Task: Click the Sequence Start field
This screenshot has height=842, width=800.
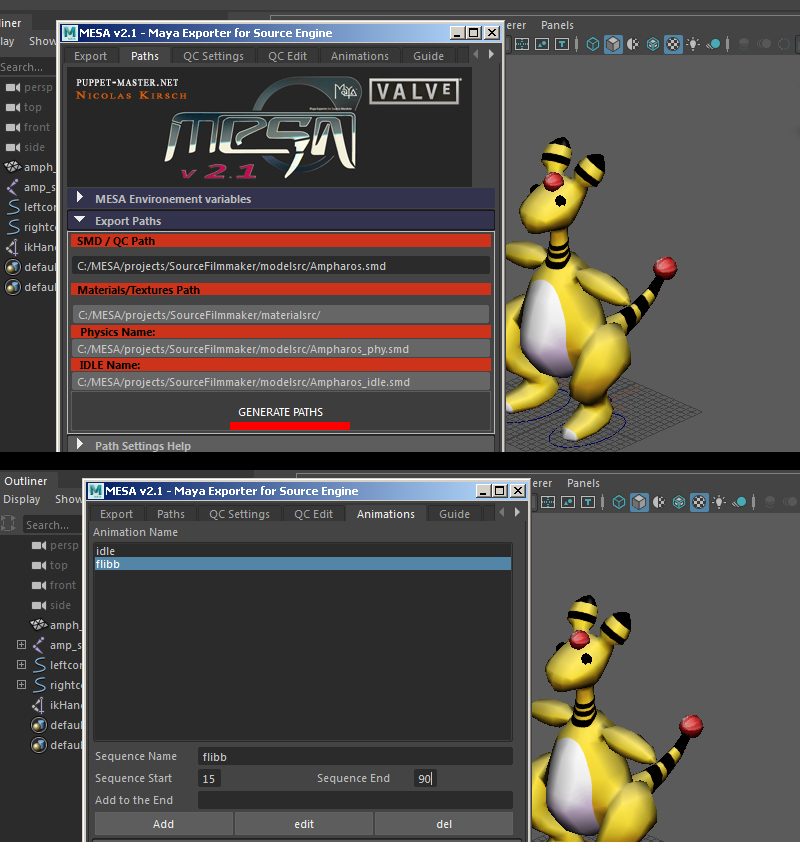Action: pos(209,778)
